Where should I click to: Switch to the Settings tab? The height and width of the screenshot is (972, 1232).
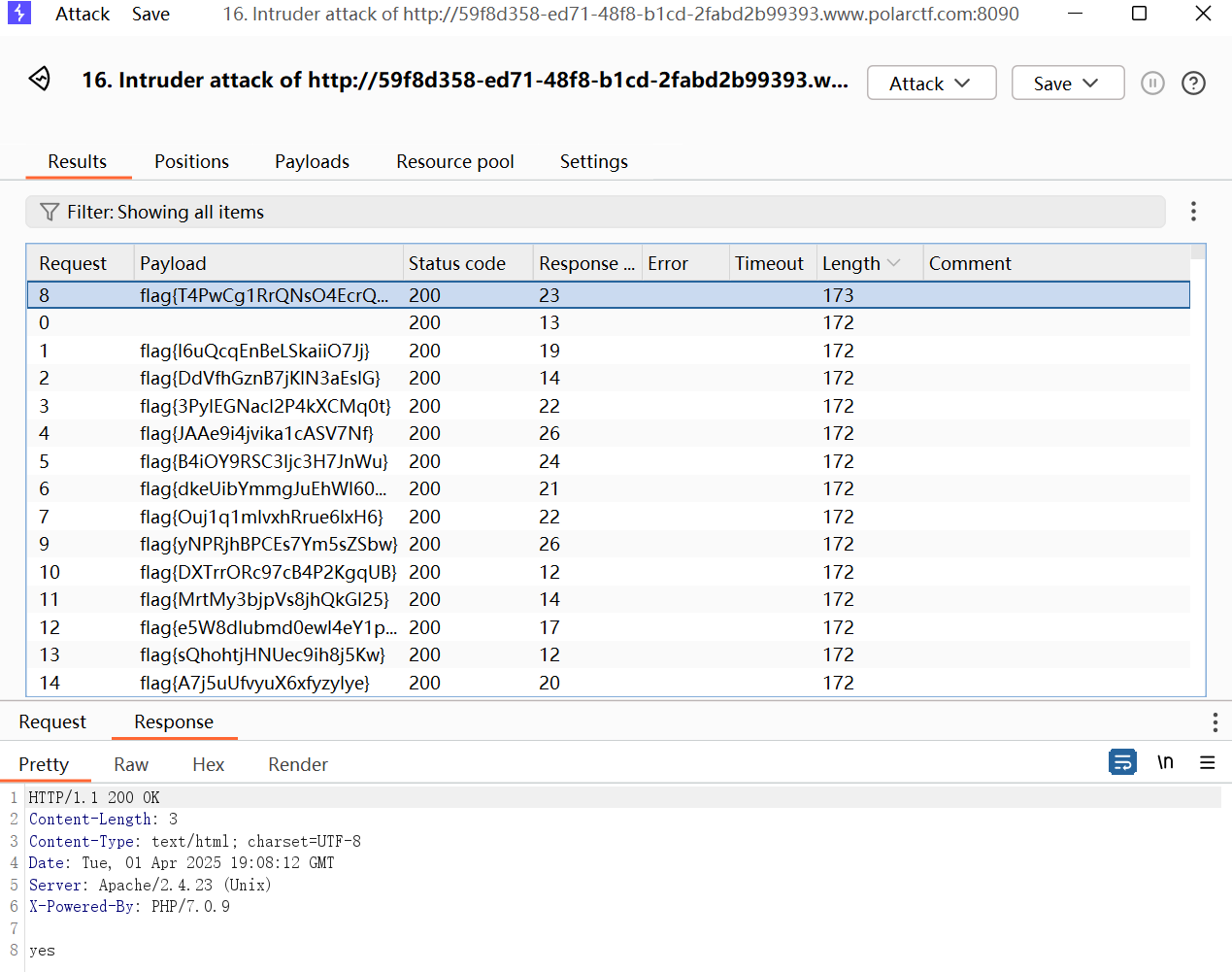(593, 161)
